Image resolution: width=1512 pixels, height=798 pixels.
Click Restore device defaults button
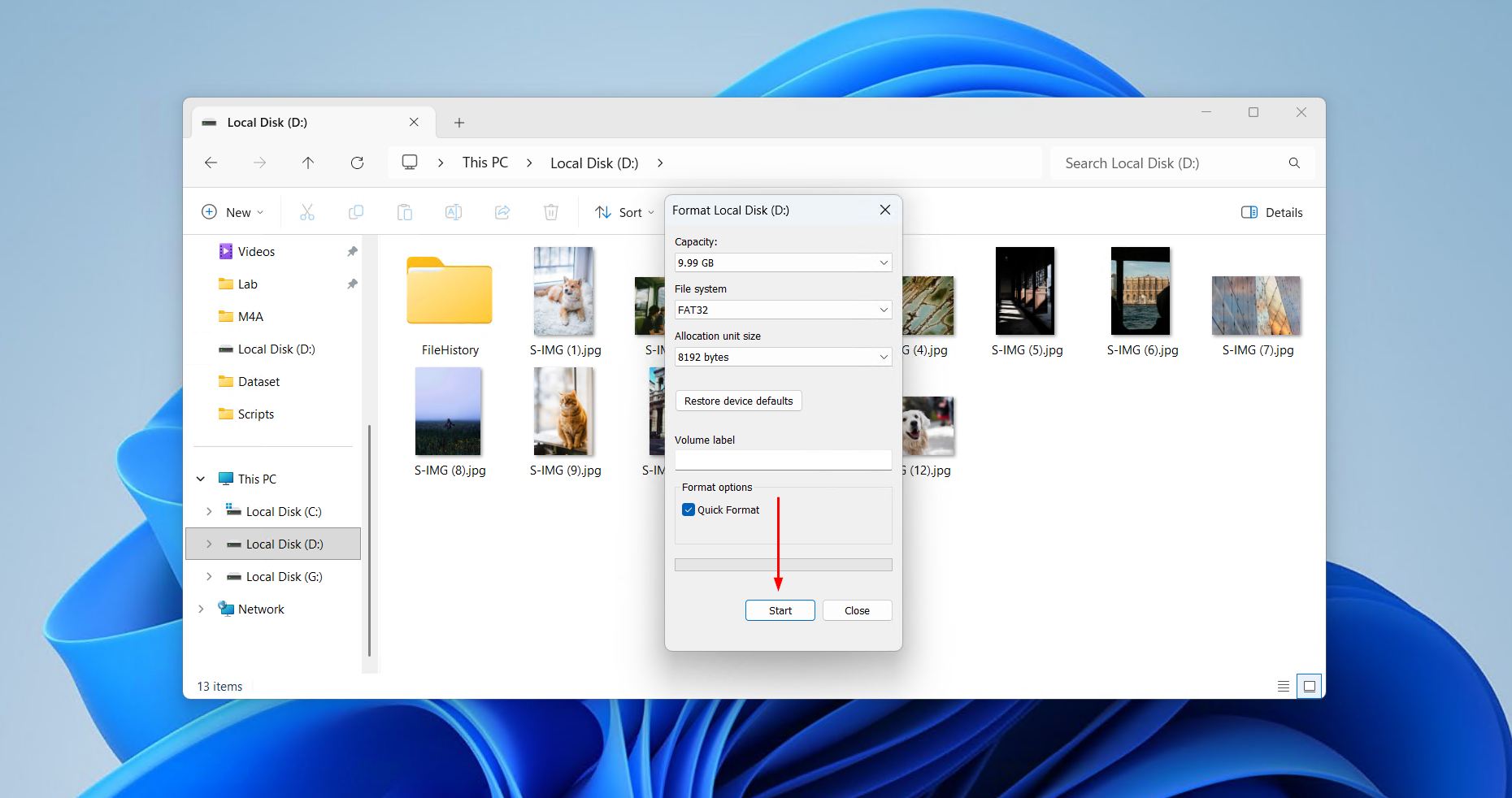[738, 401]
